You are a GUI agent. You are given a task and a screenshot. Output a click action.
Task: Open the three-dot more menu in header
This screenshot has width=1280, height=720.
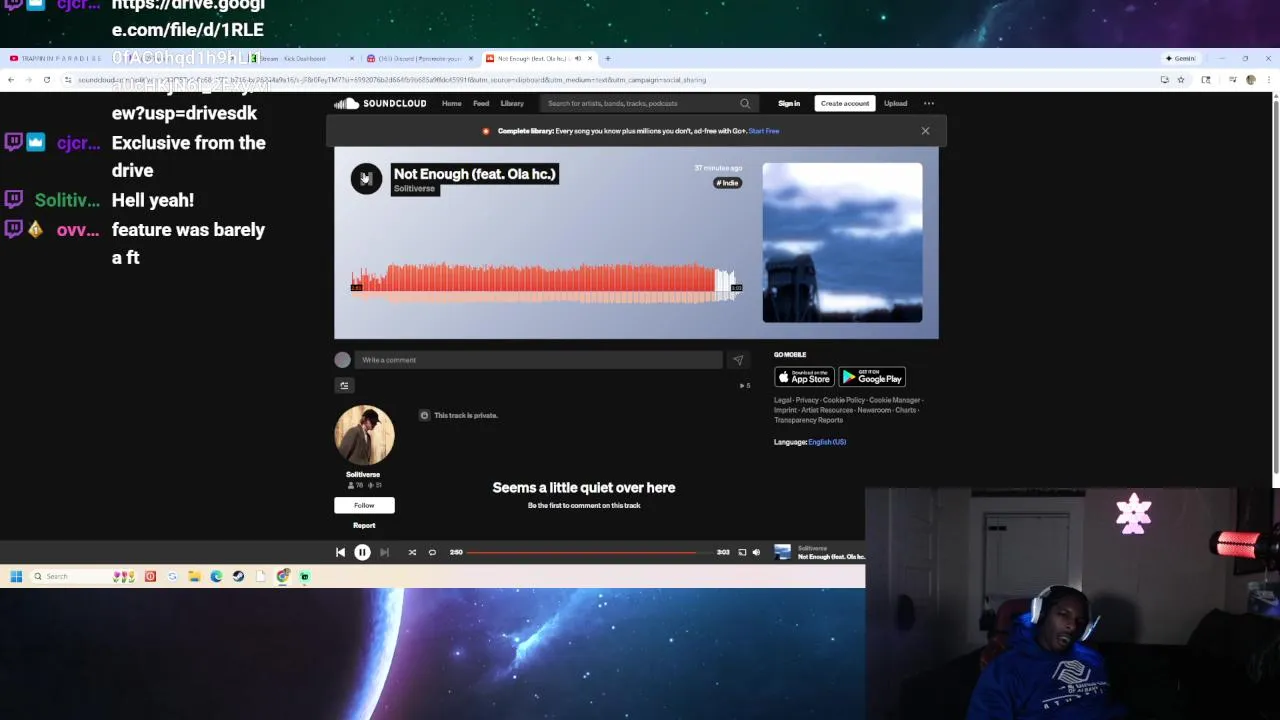(x=929, y=103)
